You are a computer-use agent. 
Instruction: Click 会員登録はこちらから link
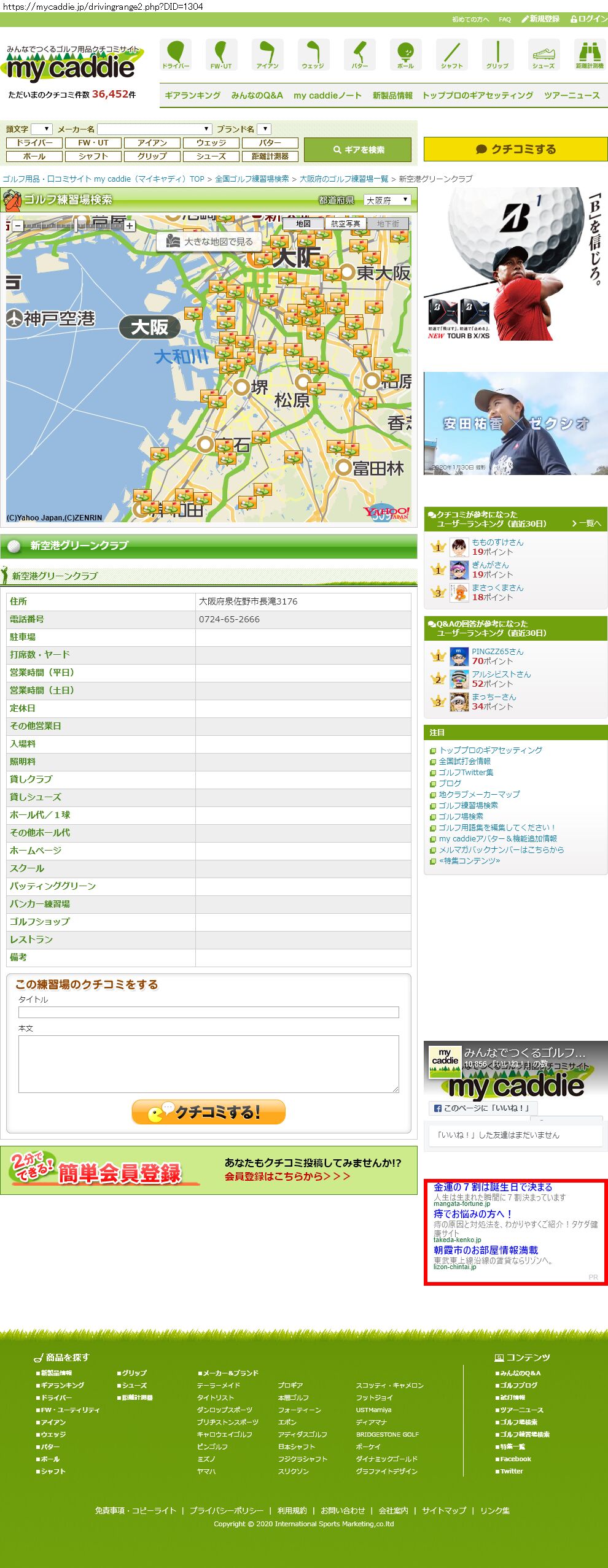[x=287, y=1176]
